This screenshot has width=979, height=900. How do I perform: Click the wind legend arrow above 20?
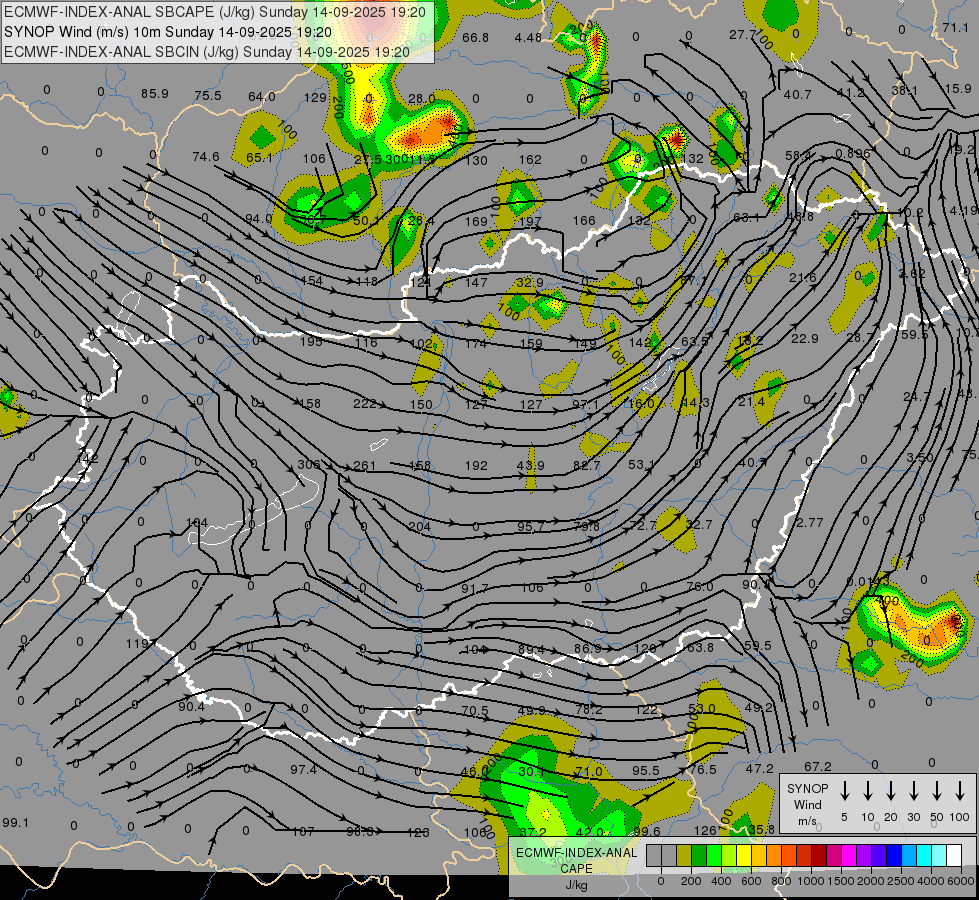890,791
